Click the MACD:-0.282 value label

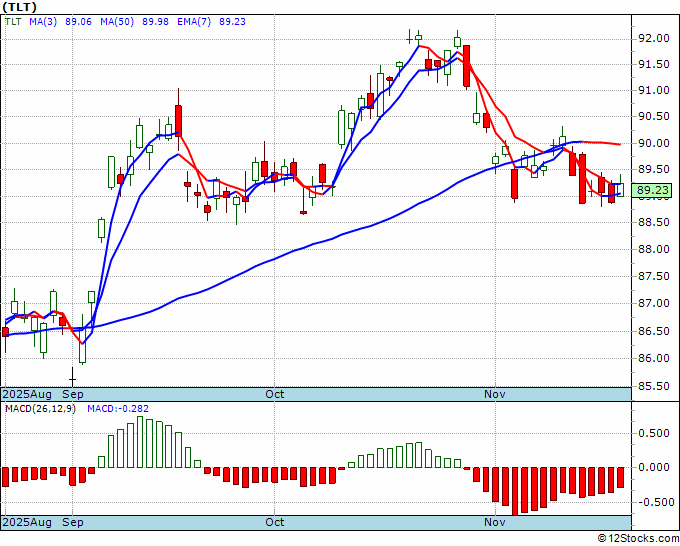pyautogui.click(x=118, y=409)
